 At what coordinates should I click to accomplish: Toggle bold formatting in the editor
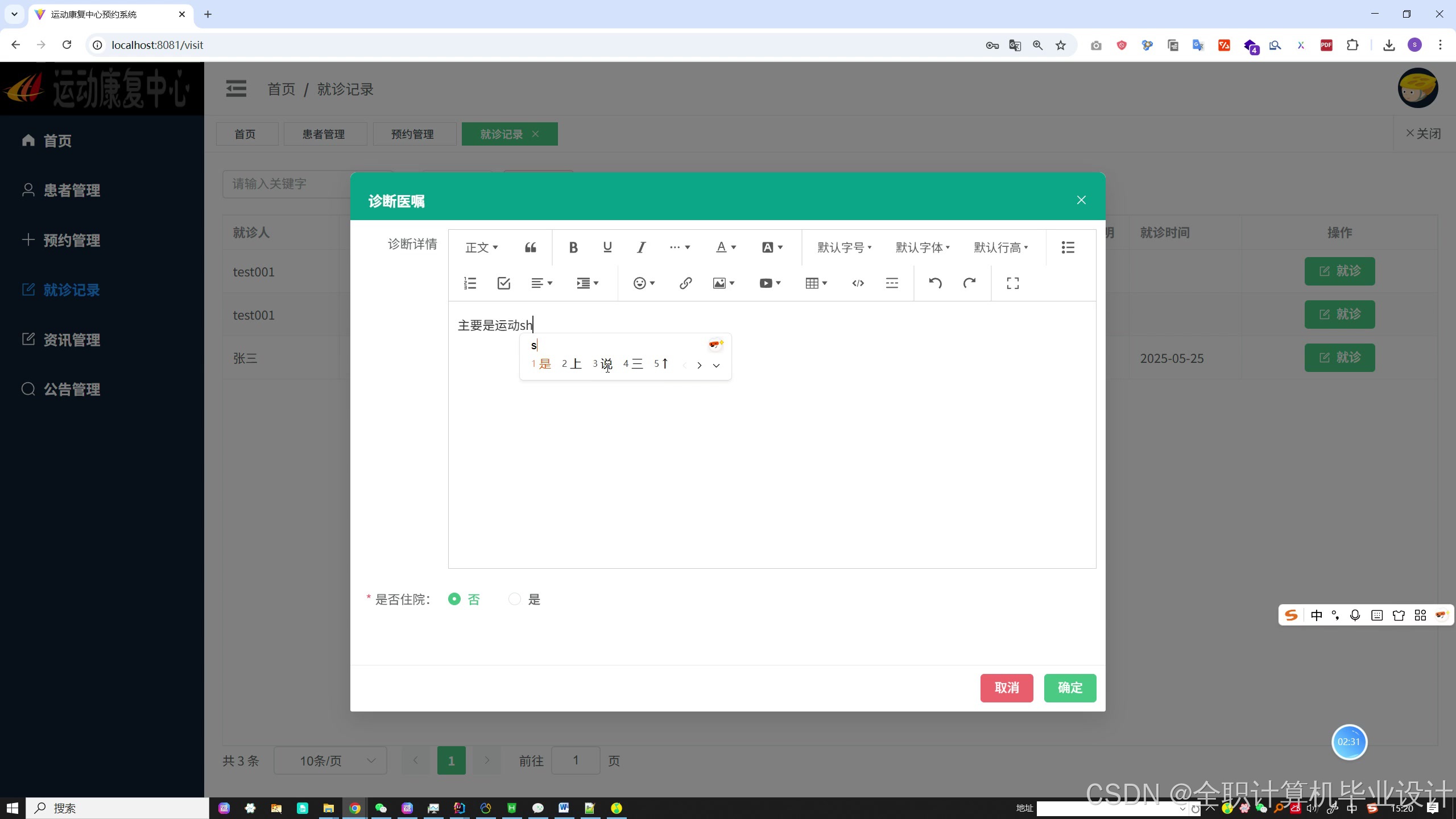click(x=573, y=247)
